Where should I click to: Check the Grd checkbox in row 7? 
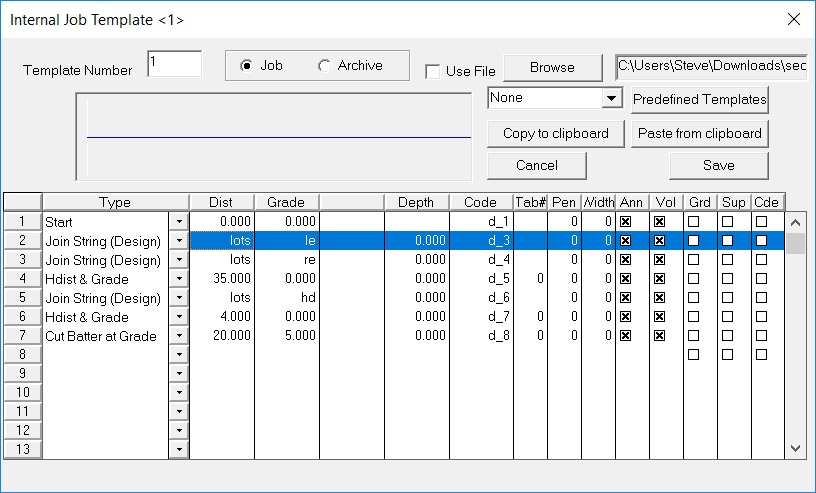click(x=693, y=336)
